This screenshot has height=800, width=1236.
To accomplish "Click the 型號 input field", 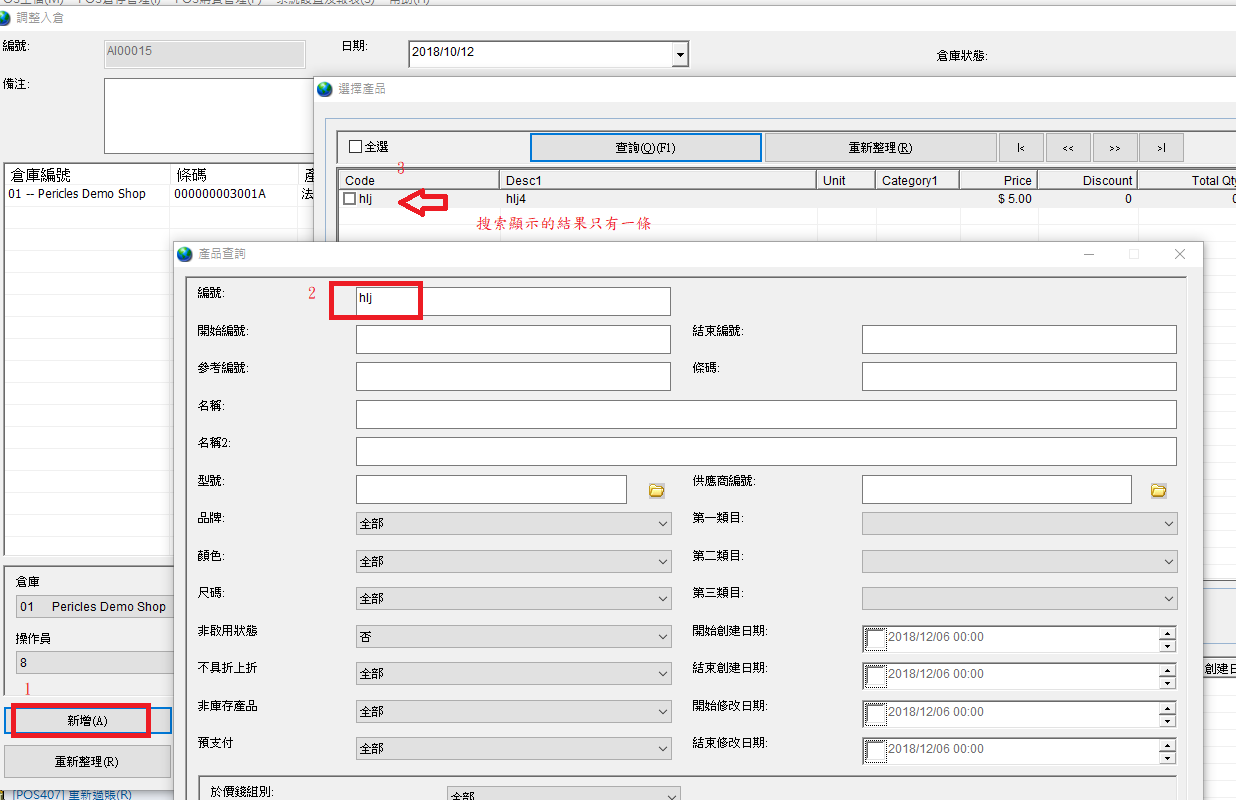I will point(491,489).
